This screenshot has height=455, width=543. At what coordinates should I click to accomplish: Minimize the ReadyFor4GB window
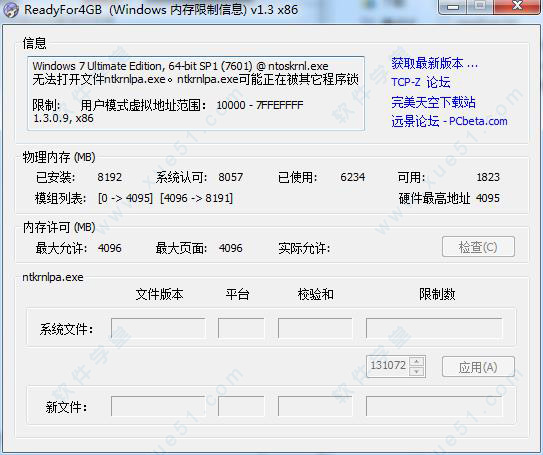point(453,6)
